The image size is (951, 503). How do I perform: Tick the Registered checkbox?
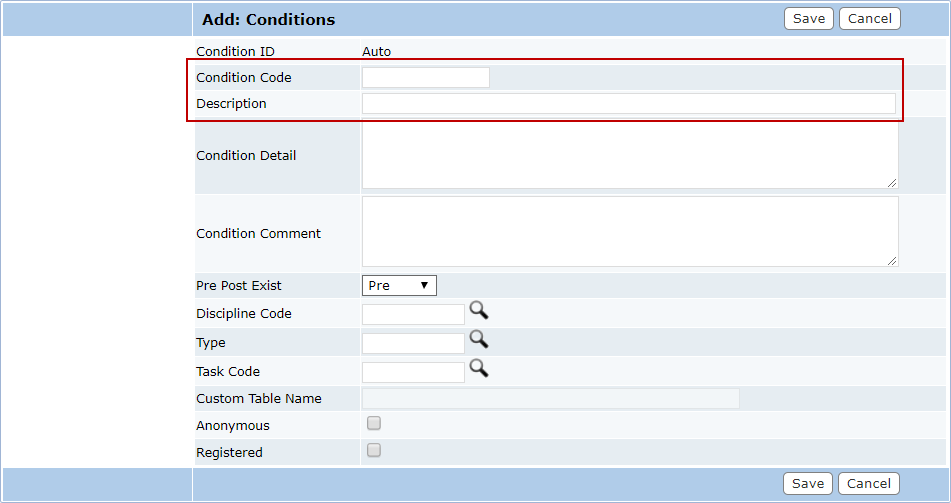pos(374,450)
